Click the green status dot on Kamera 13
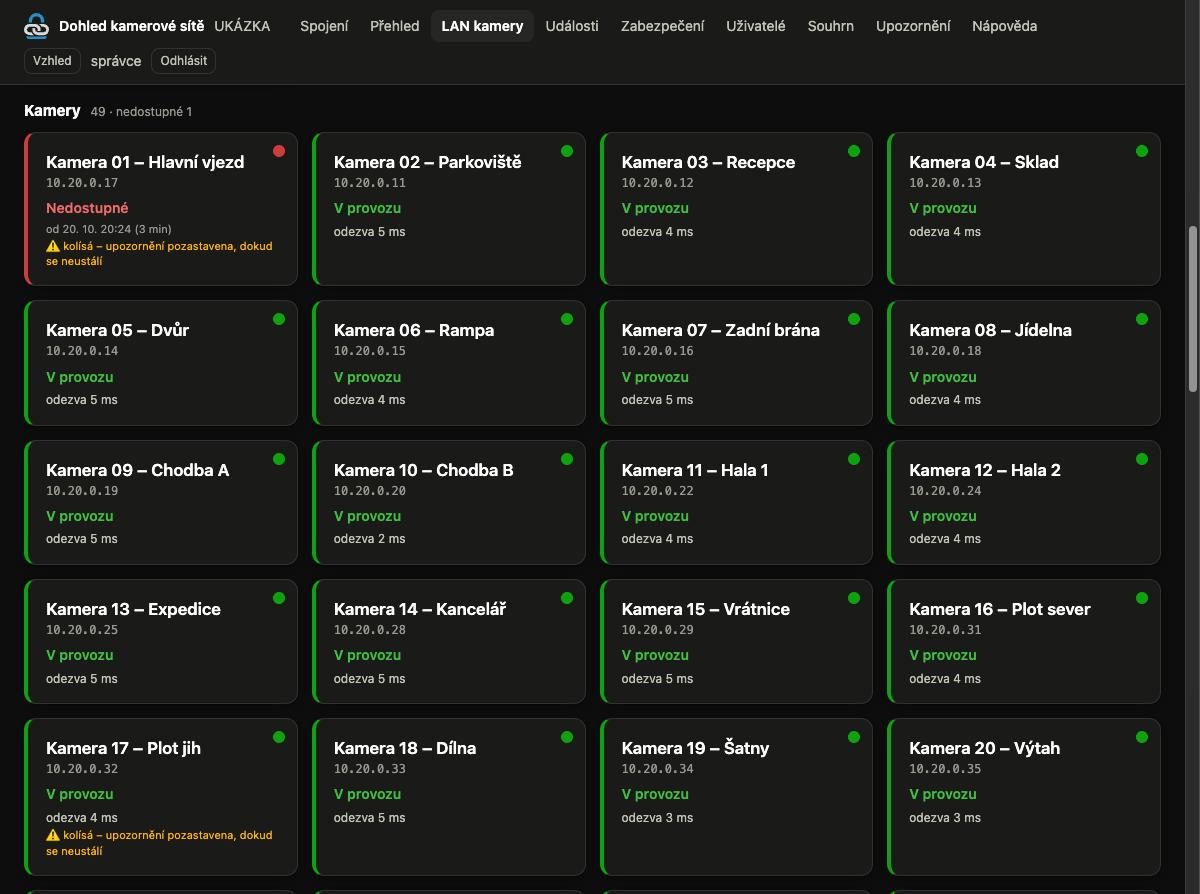Screen dimensions: 1200x894 279,598
